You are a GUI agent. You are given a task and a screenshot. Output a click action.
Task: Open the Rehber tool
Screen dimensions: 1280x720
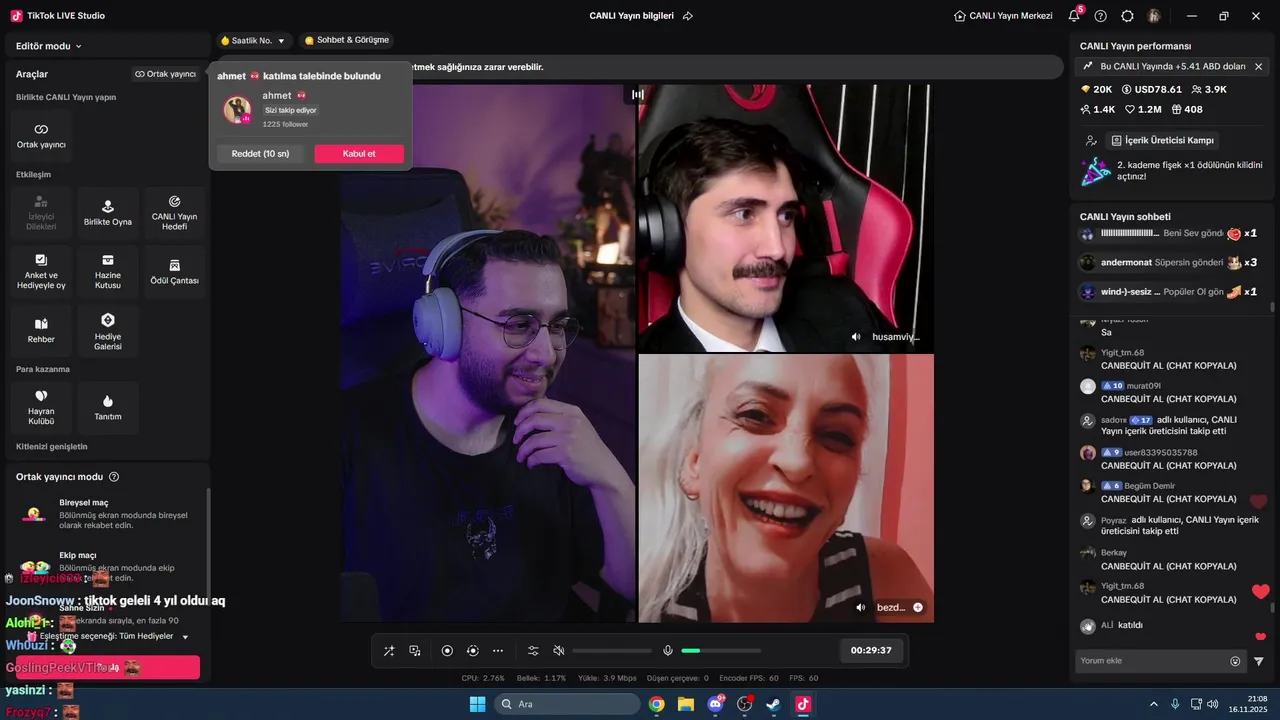pyautogui.click(x=41, y=330)
